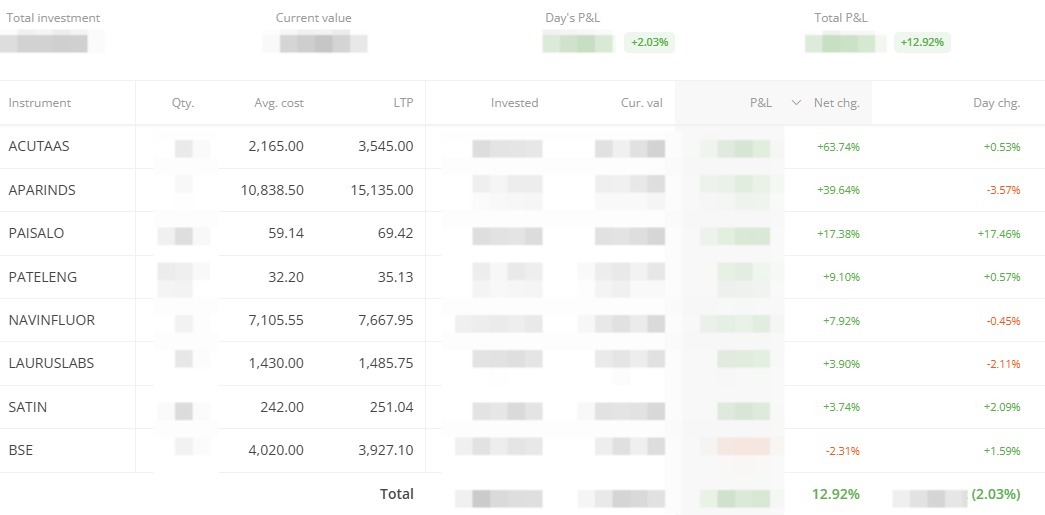Click PAISALO net change +17.38%
The width and height of the screenshot is (1045, 515).
click(838, 234)
